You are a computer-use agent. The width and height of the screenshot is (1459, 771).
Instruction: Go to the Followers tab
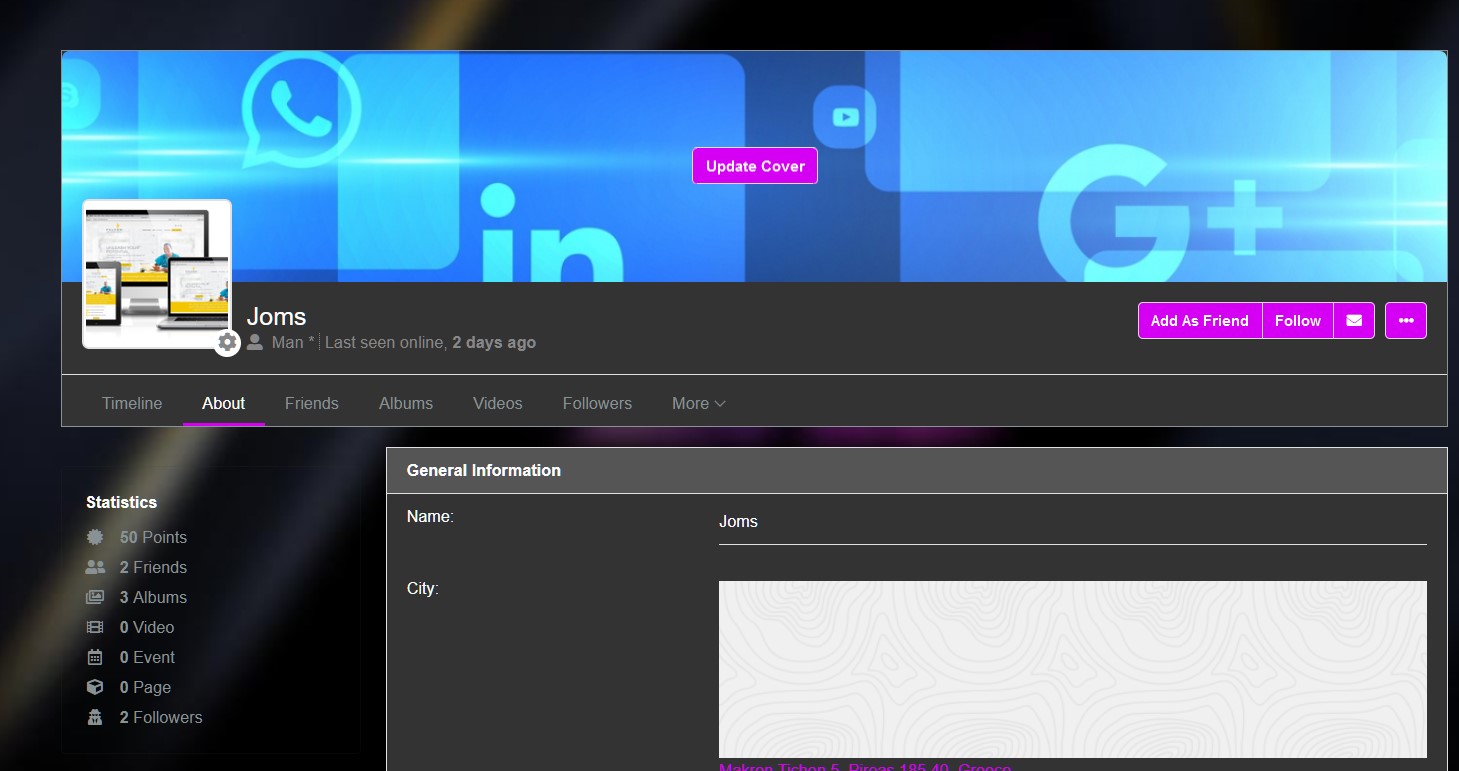pos(597,403)
